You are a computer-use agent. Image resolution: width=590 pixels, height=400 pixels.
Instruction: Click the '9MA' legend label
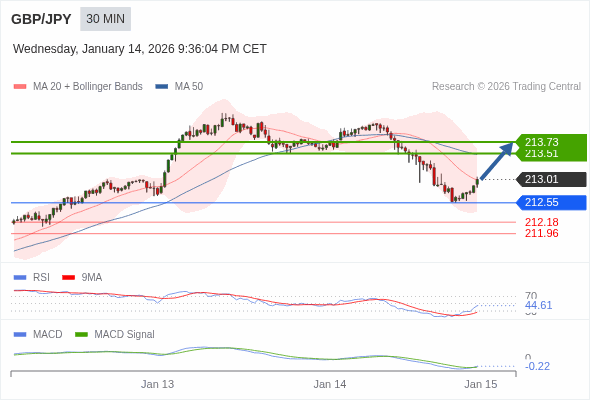92,278
